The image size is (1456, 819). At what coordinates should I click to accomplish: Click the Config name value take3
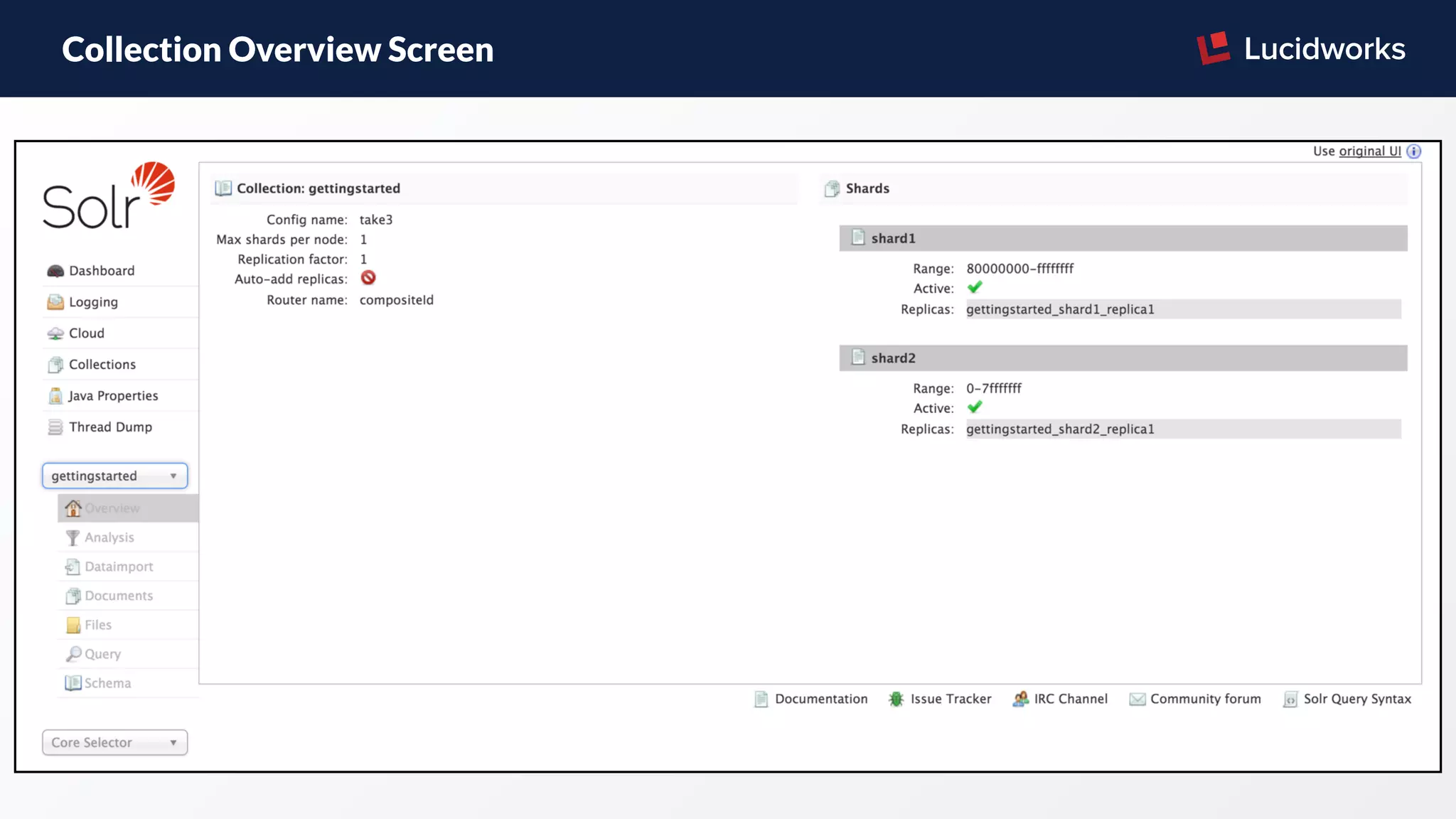(x=376, y=220)
